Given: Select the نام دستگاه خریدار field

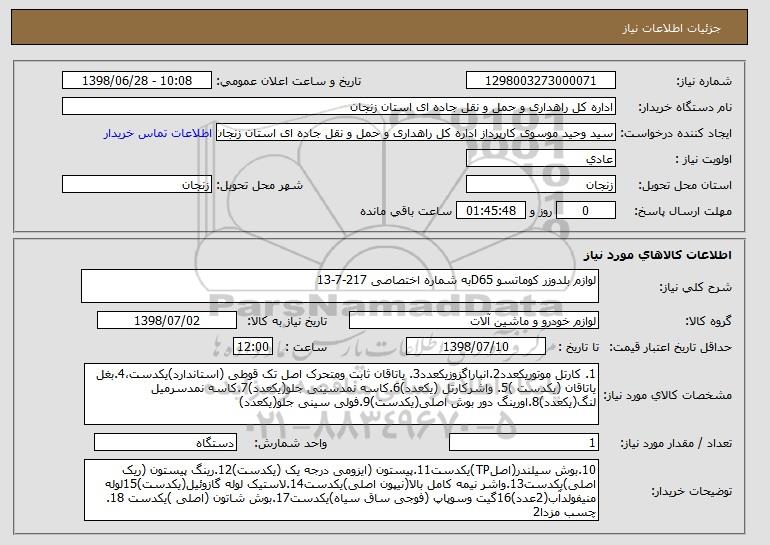Looking at the screenshot, I should [339, 107].
